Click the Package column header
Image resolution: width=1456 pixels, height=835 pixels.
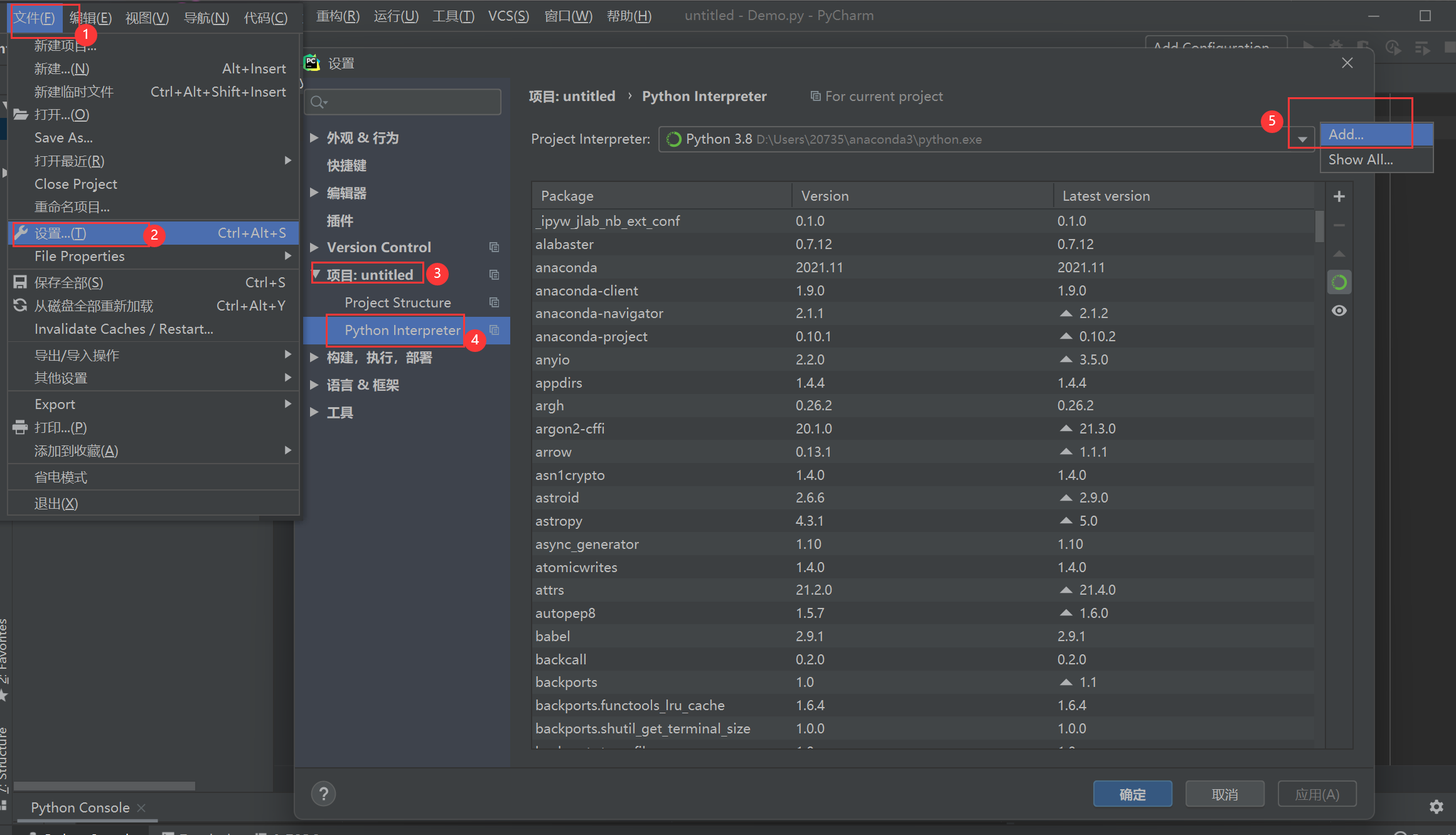[x=661, y=196]
